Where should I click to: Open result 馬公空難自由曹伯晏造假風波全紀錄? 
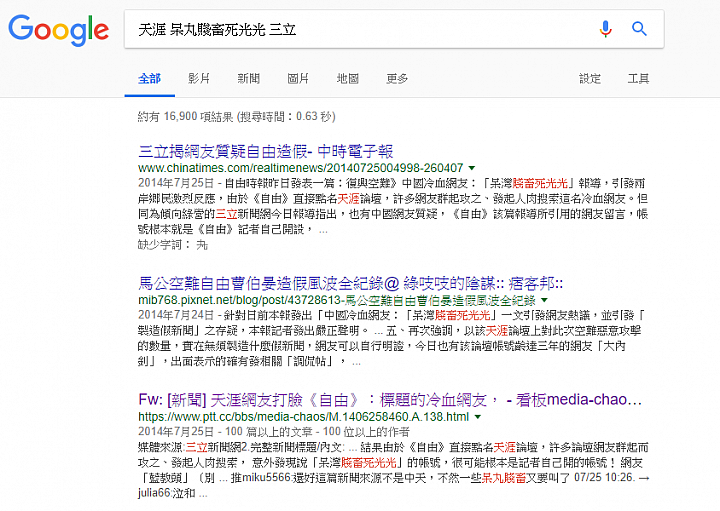(350, 283)
